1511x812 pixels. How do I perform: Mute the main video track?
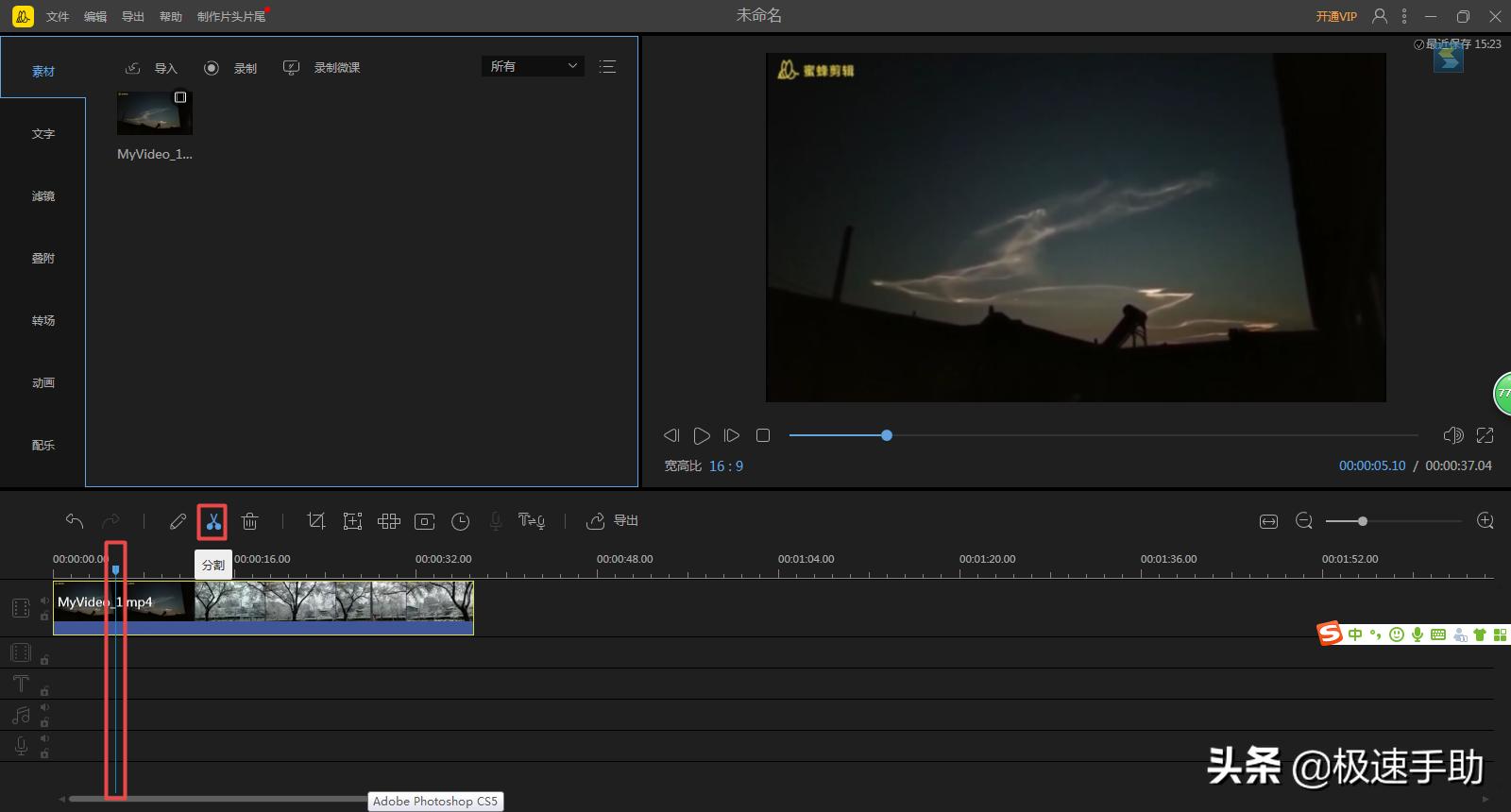(44, 601)
